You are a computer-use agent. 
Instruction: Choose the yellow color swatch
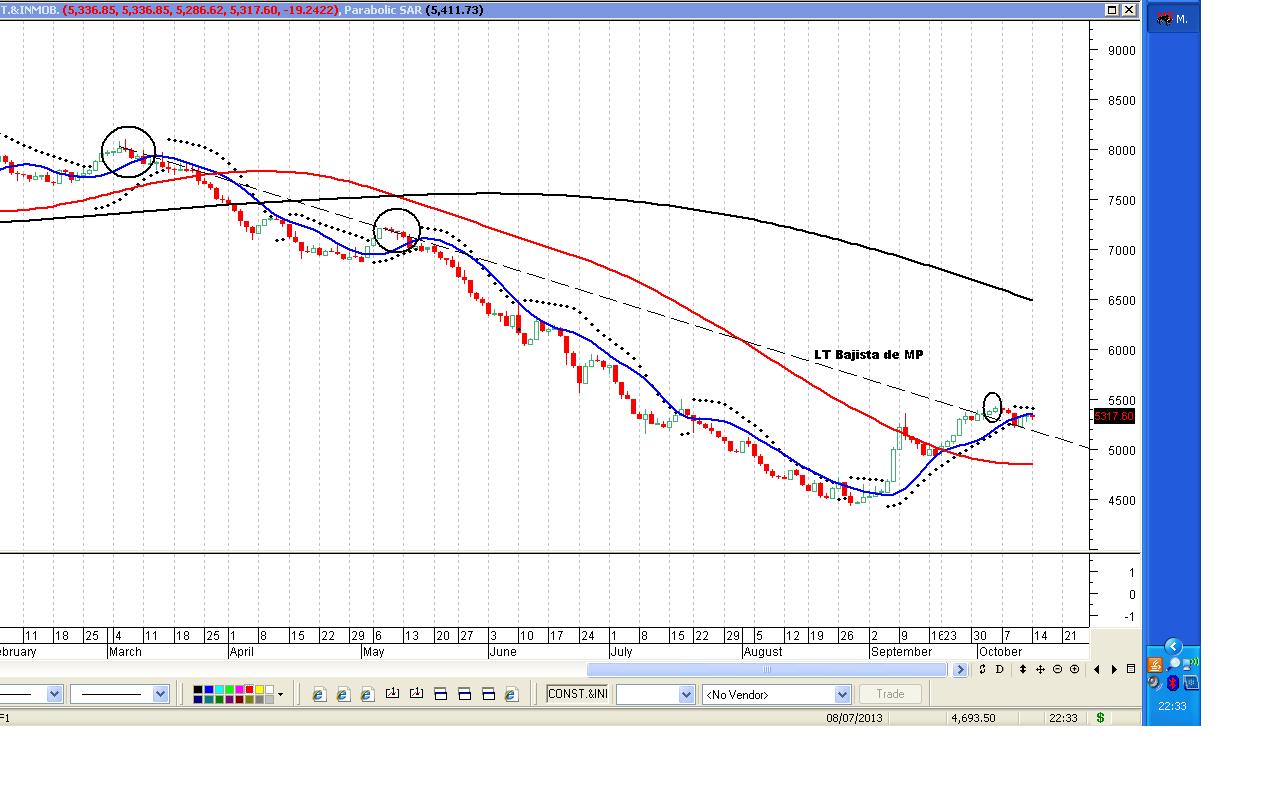260,689
